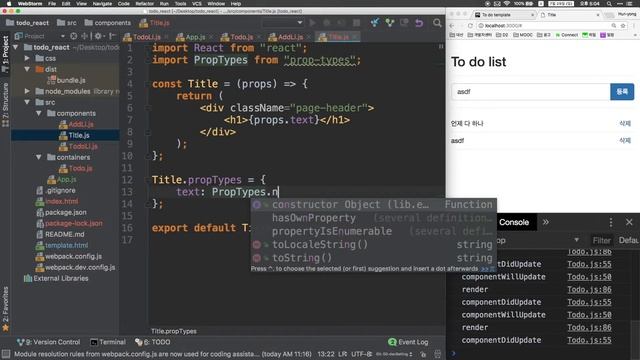The width and height of the screenshot is (640, 360).
Task: Expand the node_modules folder
Action: point(27,91)
